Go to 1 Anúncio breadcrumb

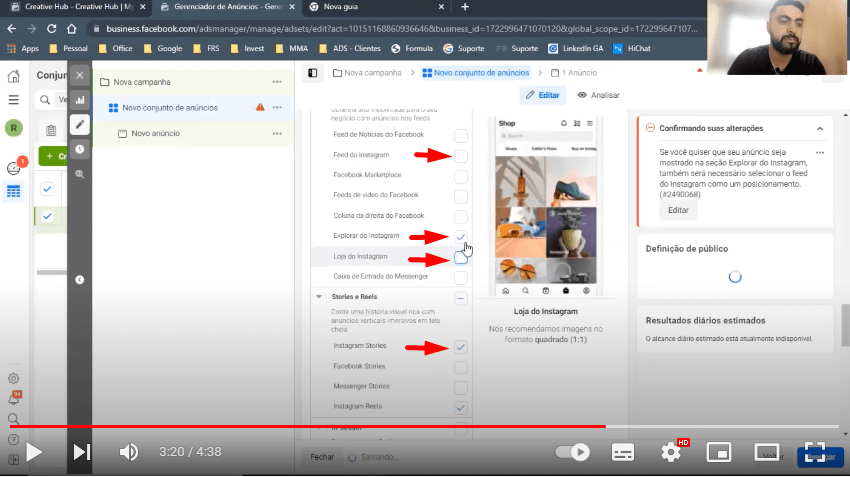(574, 73)
